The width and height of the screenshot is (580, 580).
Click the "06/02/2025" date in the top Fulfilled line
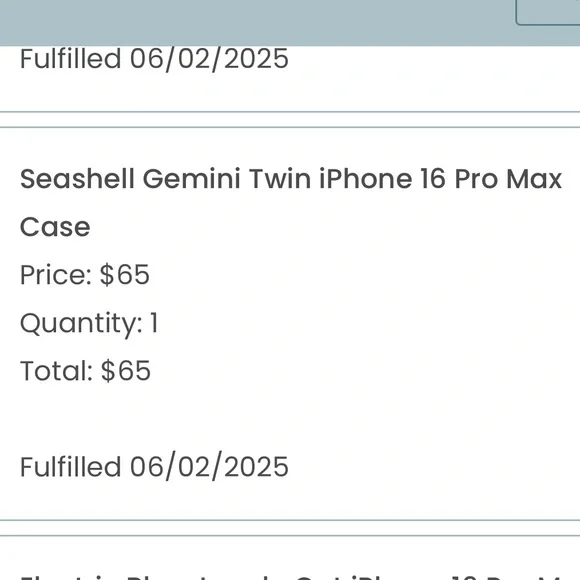[209, 59]
